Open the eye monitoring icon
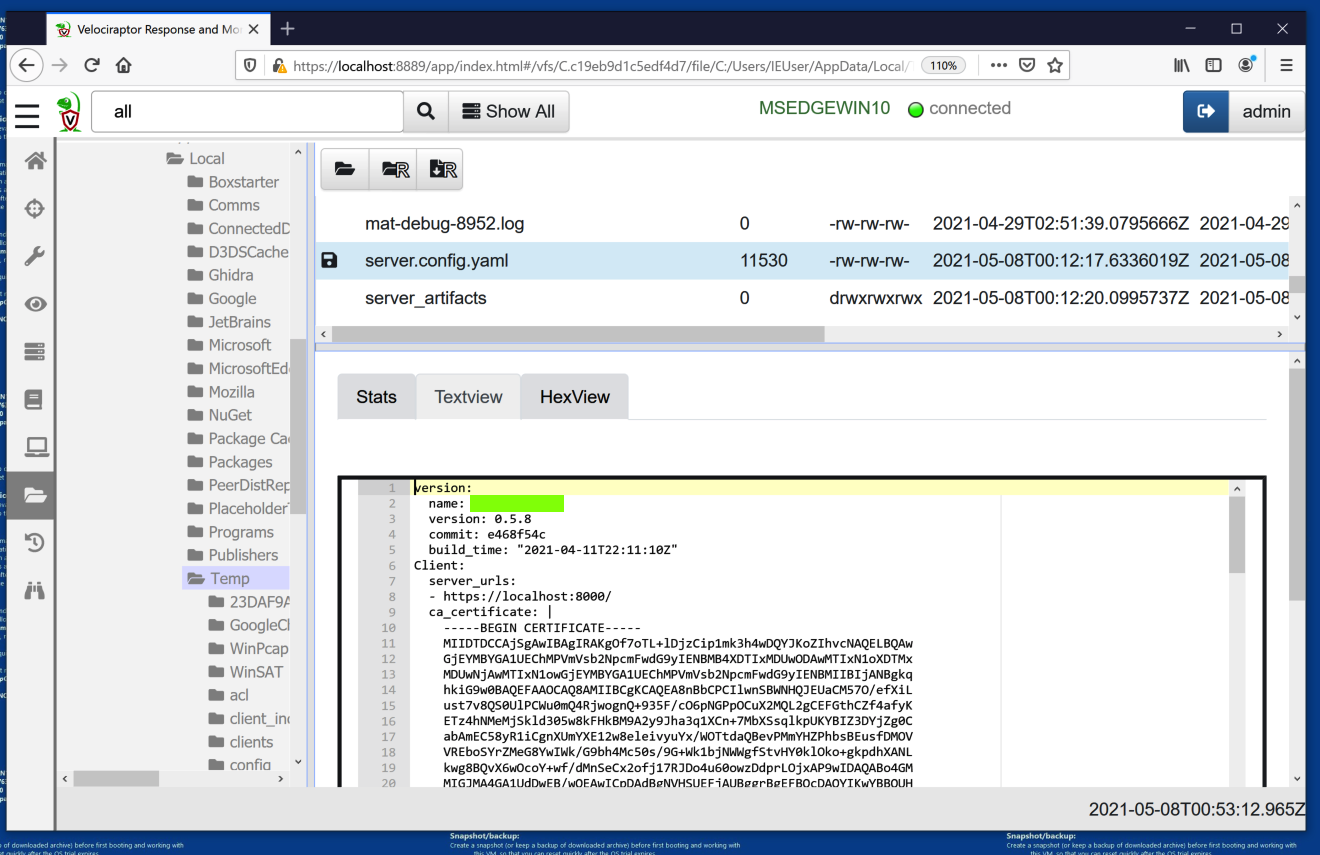 [x=35, y=304]
